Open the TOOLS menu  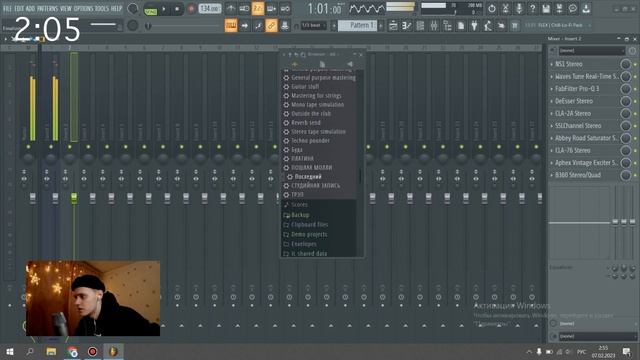pyautogui.click(x=102, y=8)
